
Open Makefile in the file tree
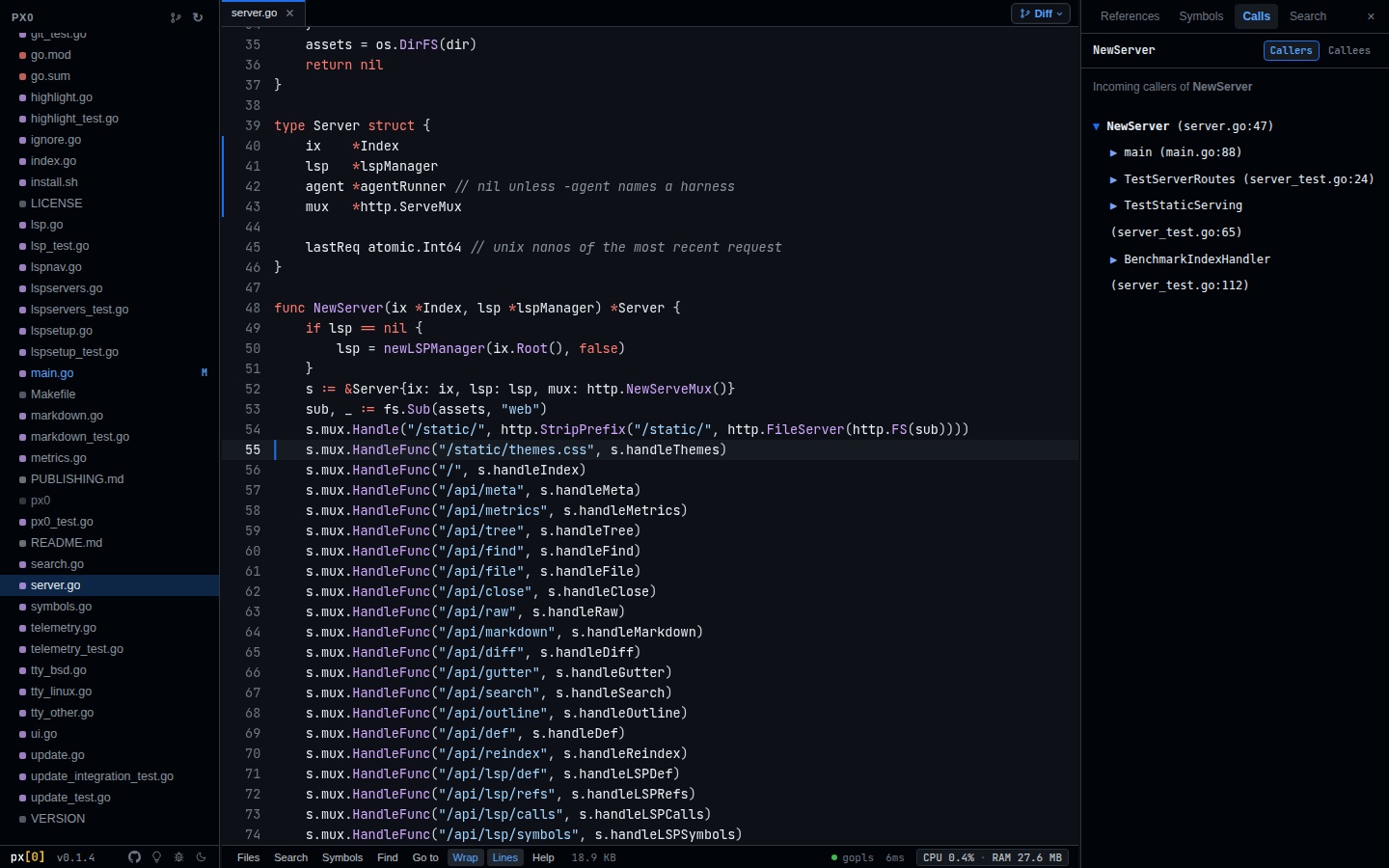109,394
